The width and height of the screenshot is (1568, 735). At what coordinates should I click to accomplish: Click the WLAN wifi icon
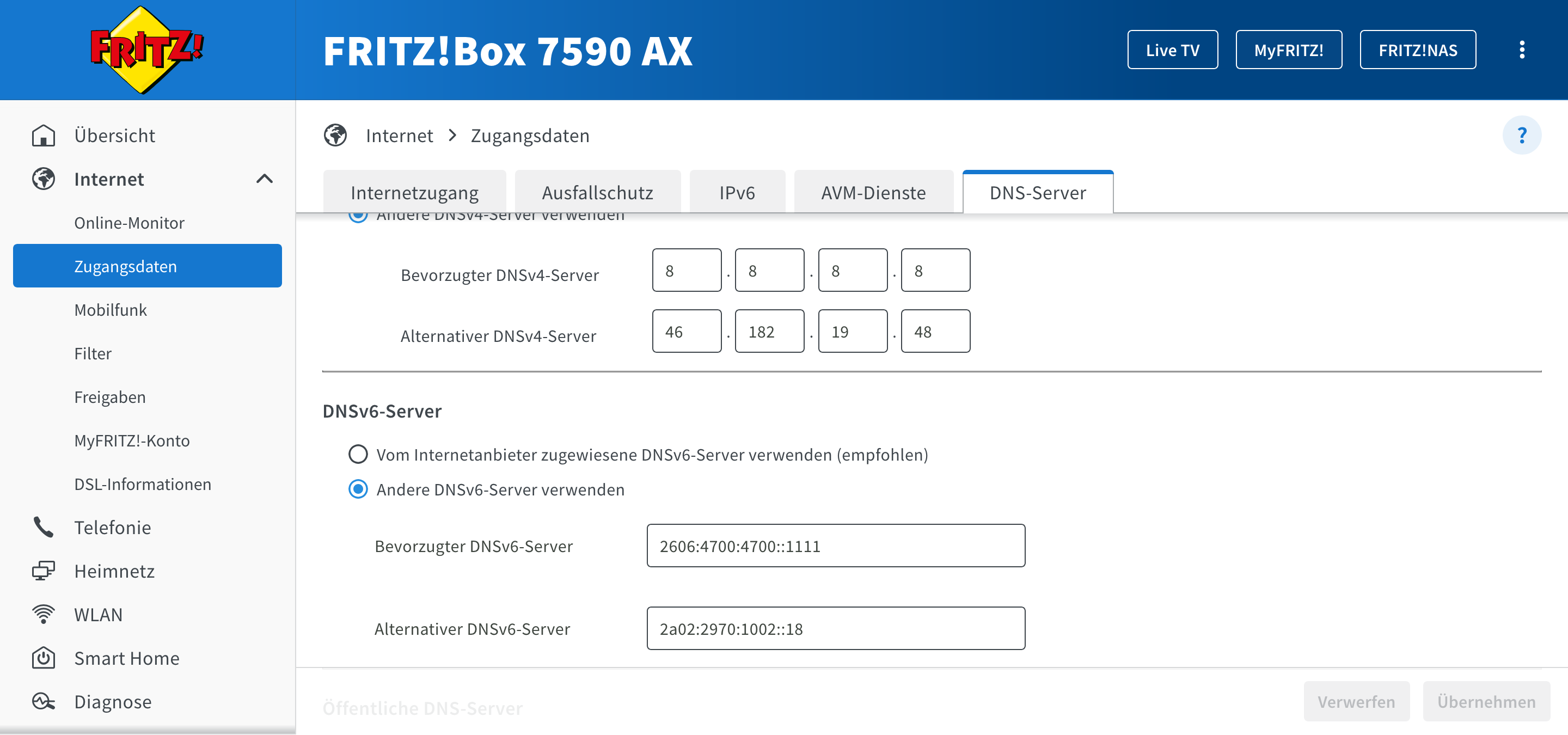point(43,615)
